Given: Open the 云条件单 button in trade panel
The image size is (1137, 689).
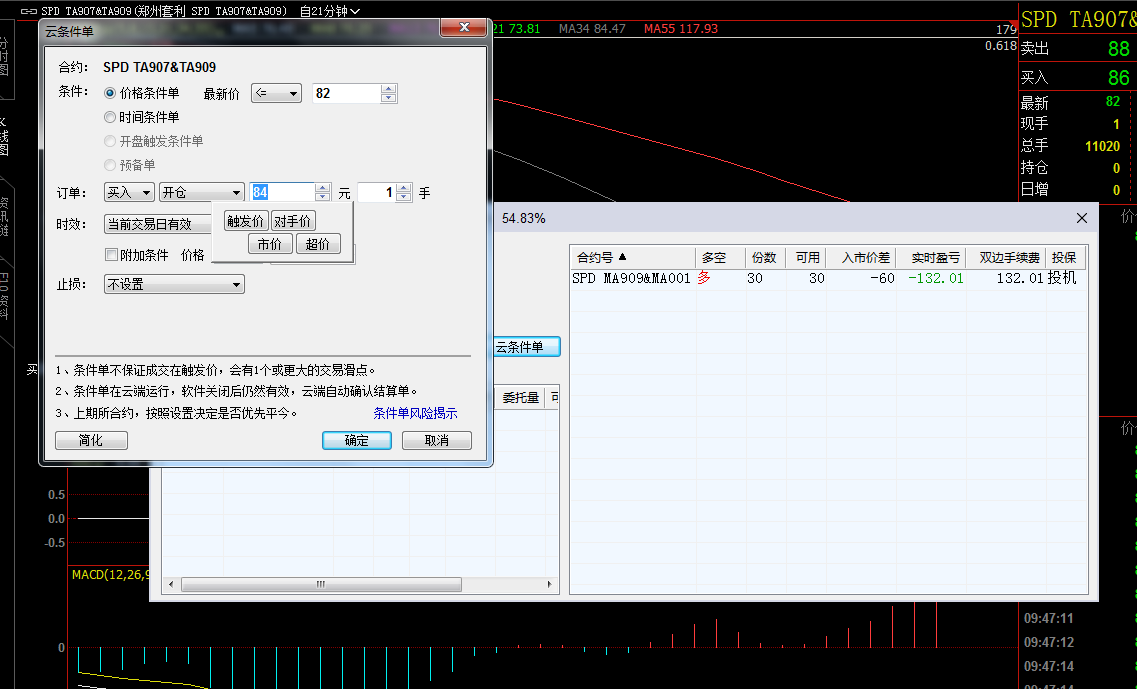Looking at the screenshot, I should coord(525,347).
